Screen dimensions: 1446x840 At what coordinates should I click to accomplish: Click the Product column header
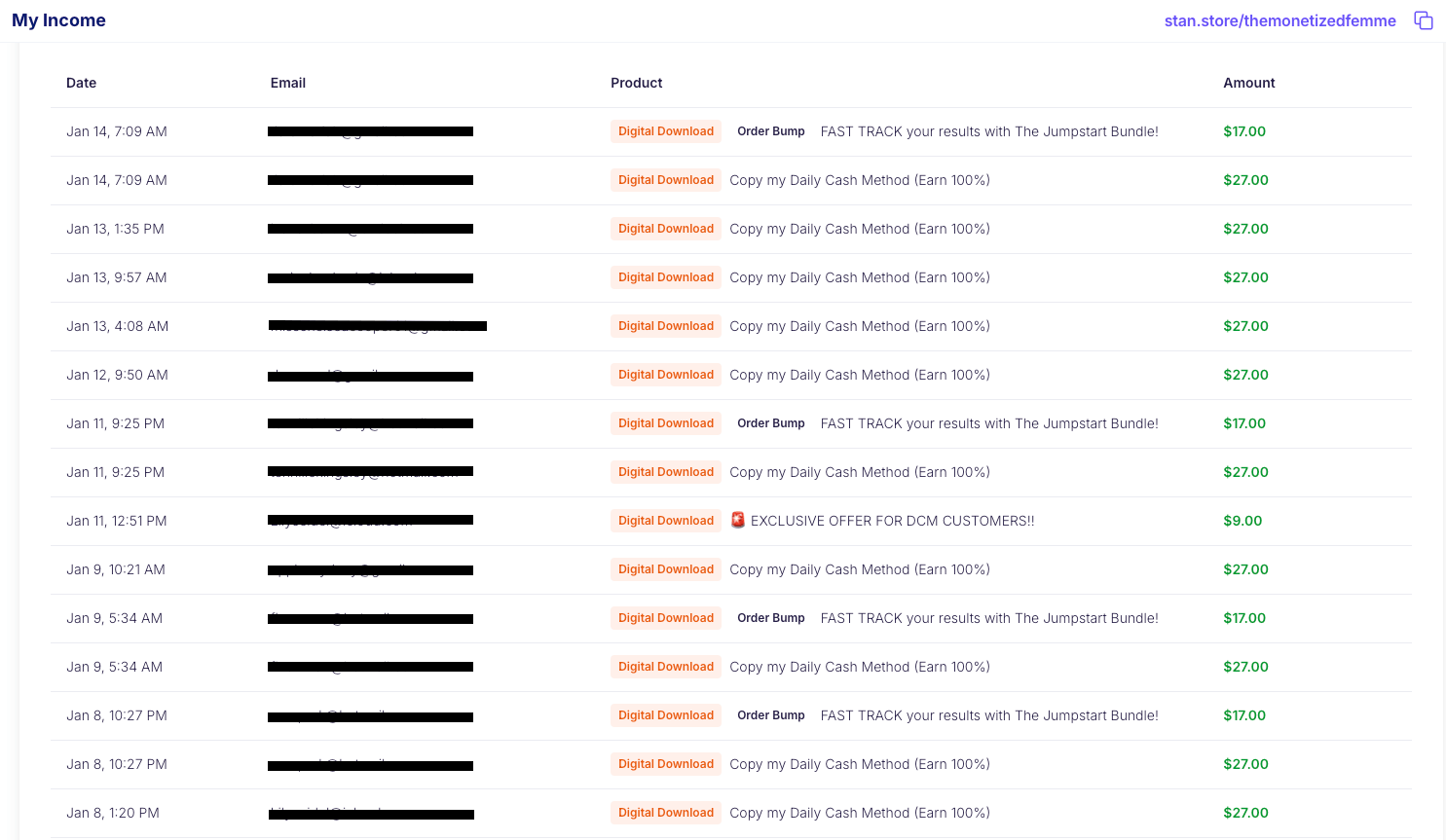pos(637,83)
